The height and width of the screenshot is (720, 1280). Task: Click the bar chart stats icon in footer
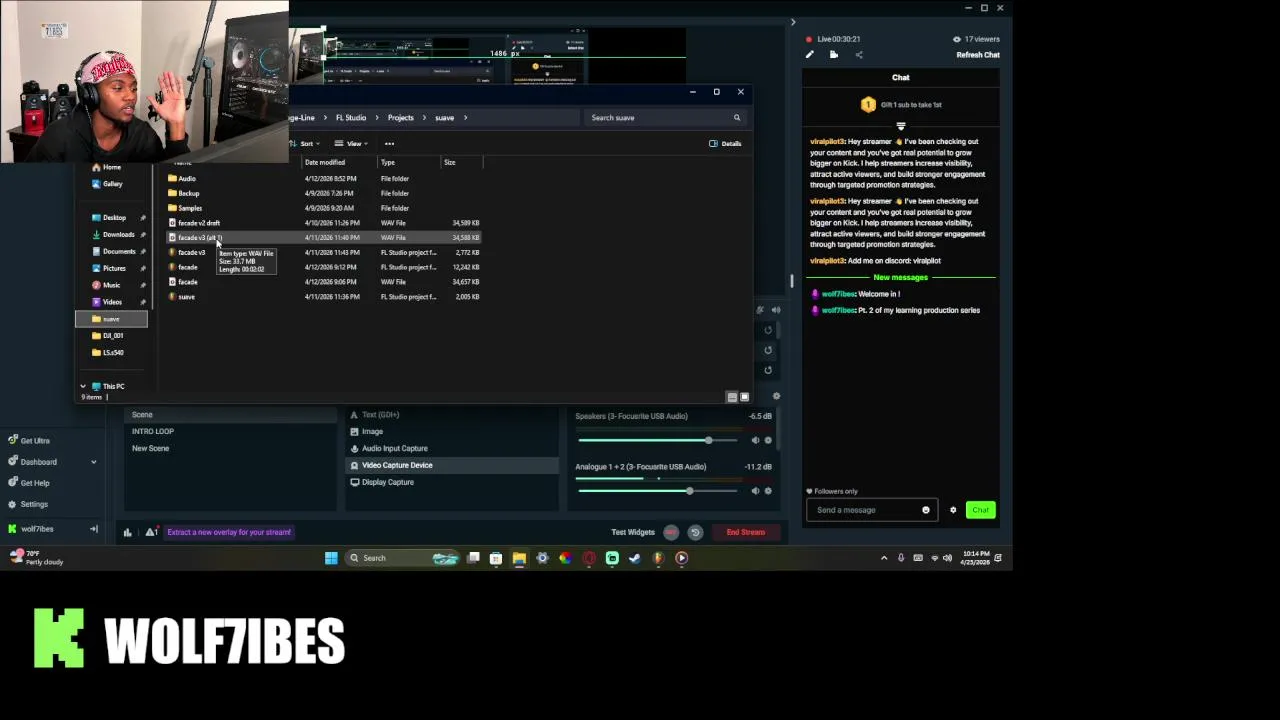tap(127, 532)
